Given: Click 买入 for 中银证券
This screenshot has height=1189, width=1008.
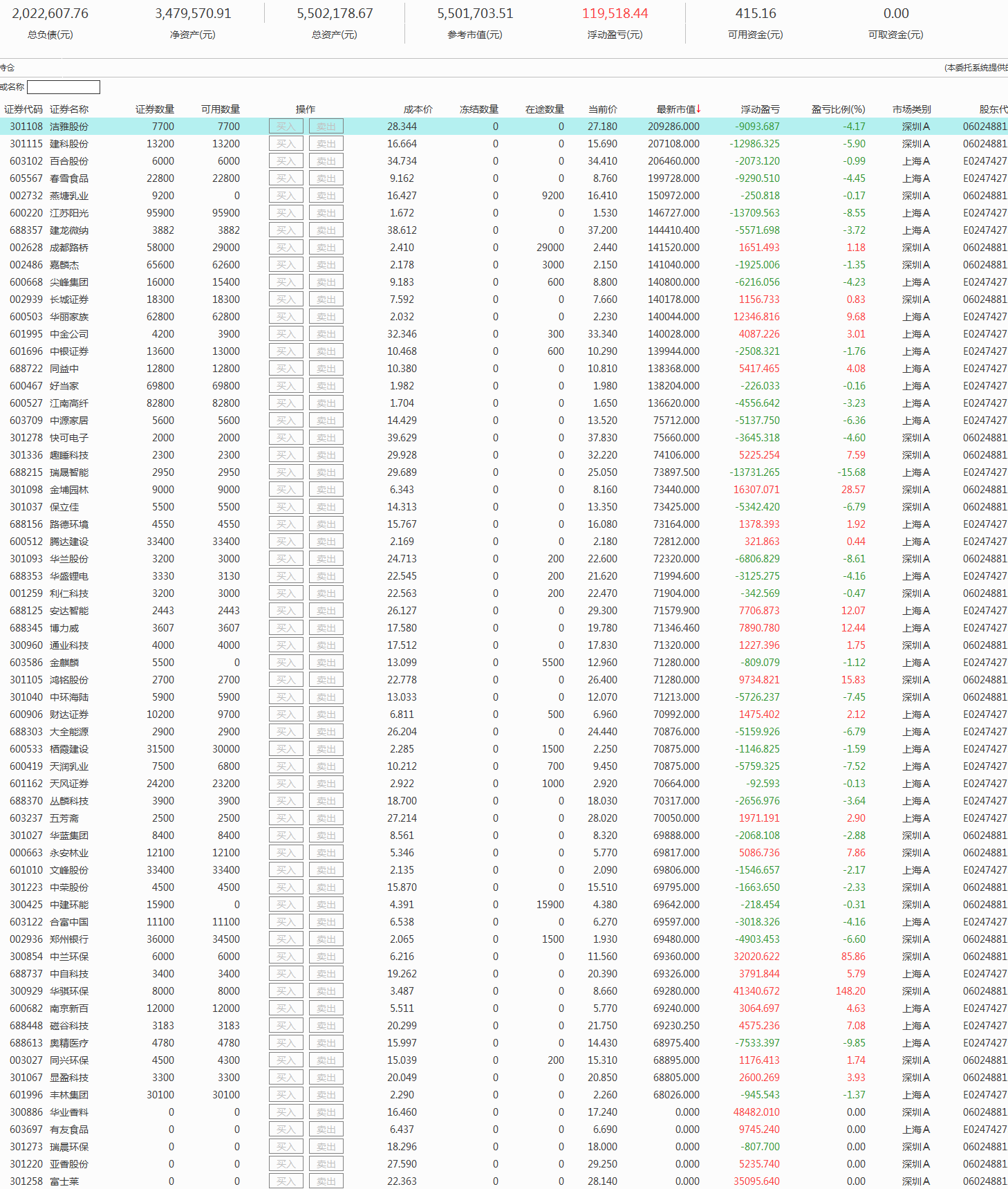Looking at the screenshot, I should (x=286, y=351).
